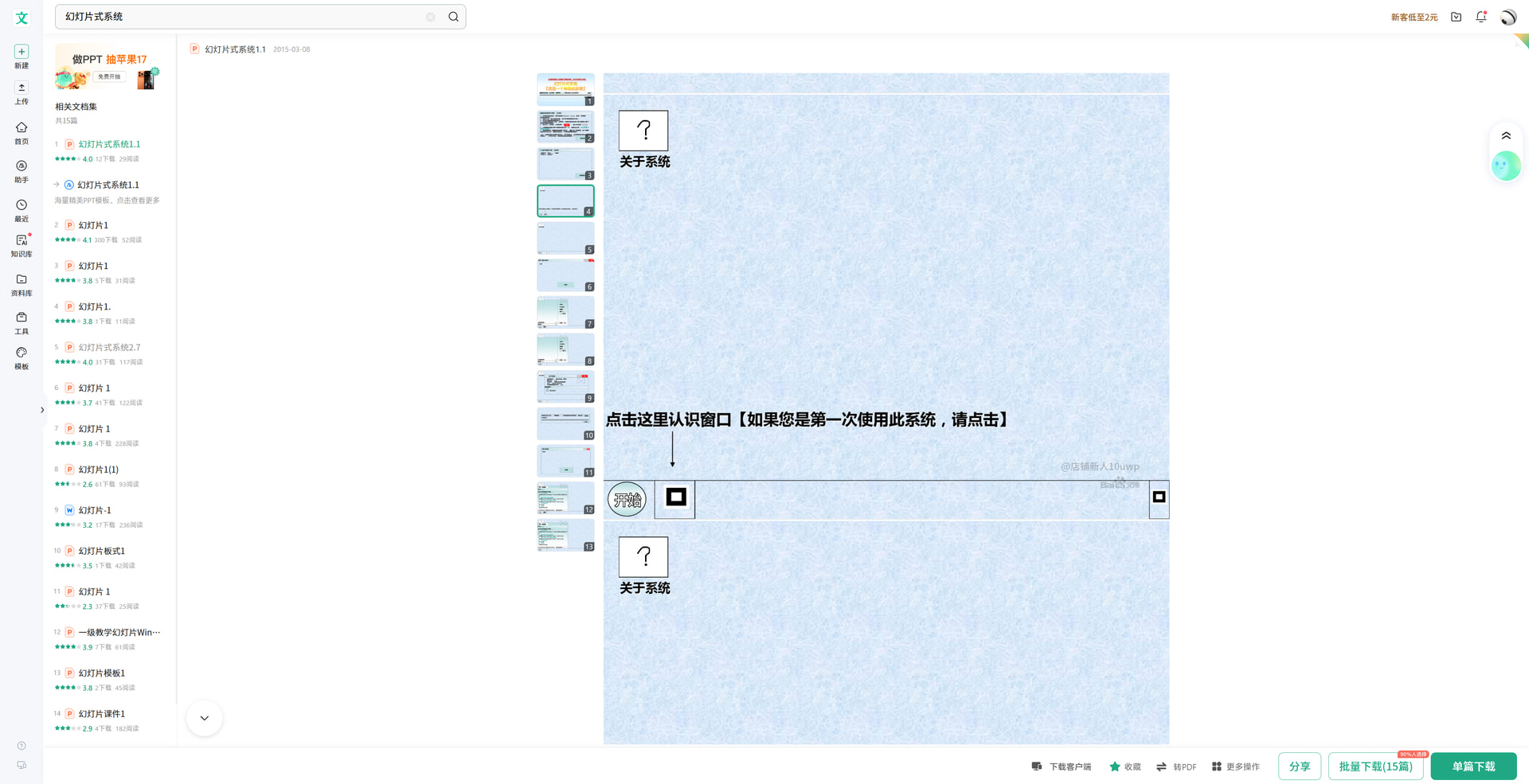1529x784 pixels.
Task: Select slide thumbnail 2
Action: pyautogui.click(x=565, y=127)
